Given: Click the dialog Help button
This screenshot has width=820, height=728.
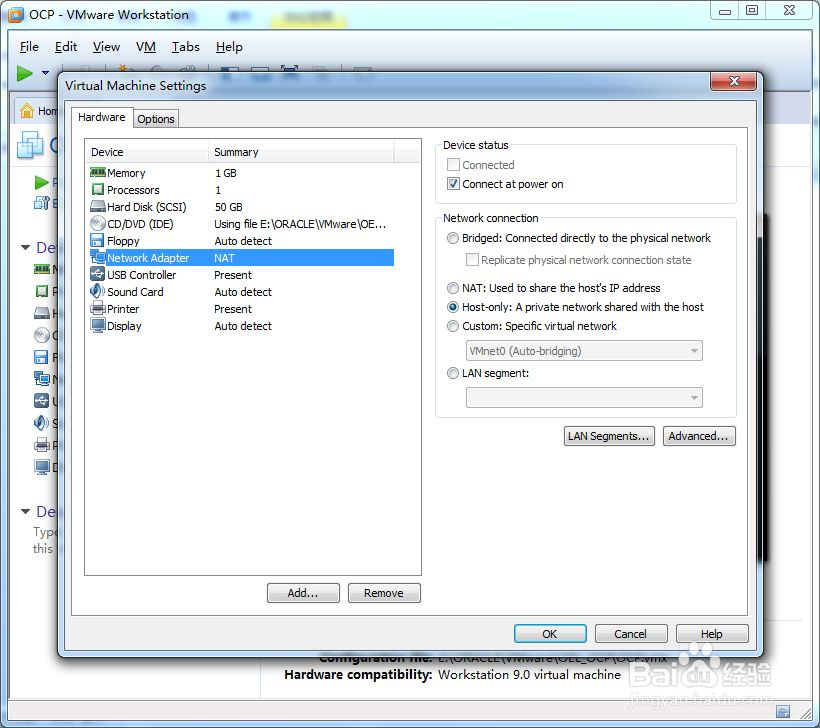Looking at the screenshot, I should coord(712,634).
